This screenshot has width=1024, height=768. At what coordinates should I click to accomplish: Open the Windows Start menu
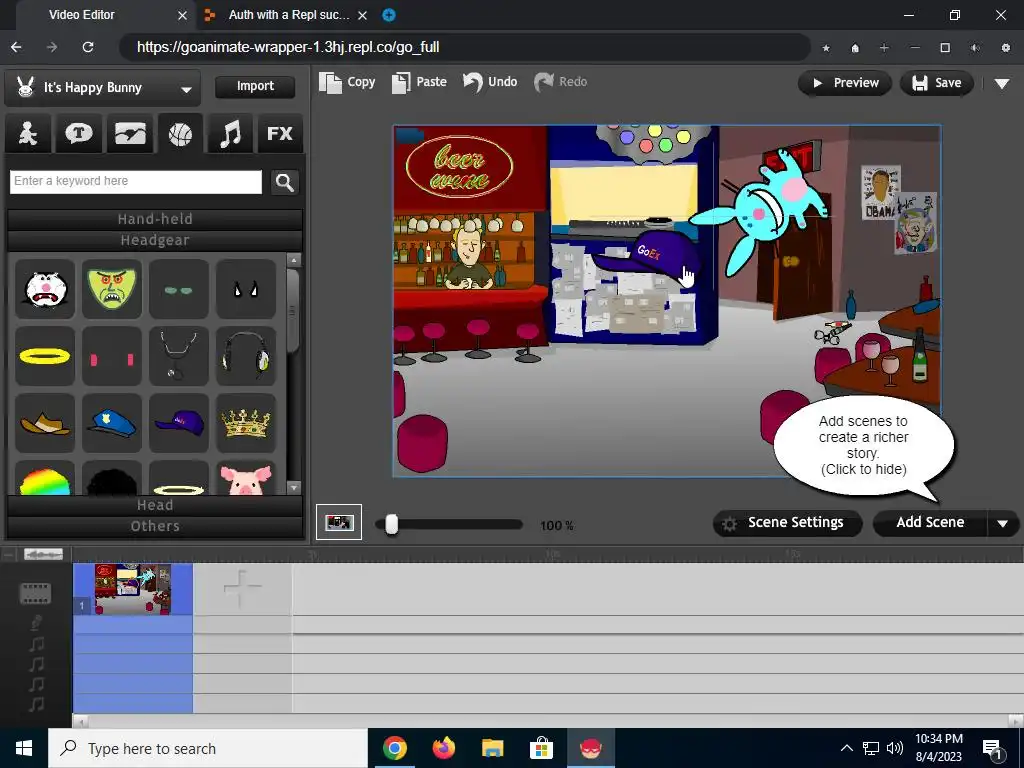[24, 748]
